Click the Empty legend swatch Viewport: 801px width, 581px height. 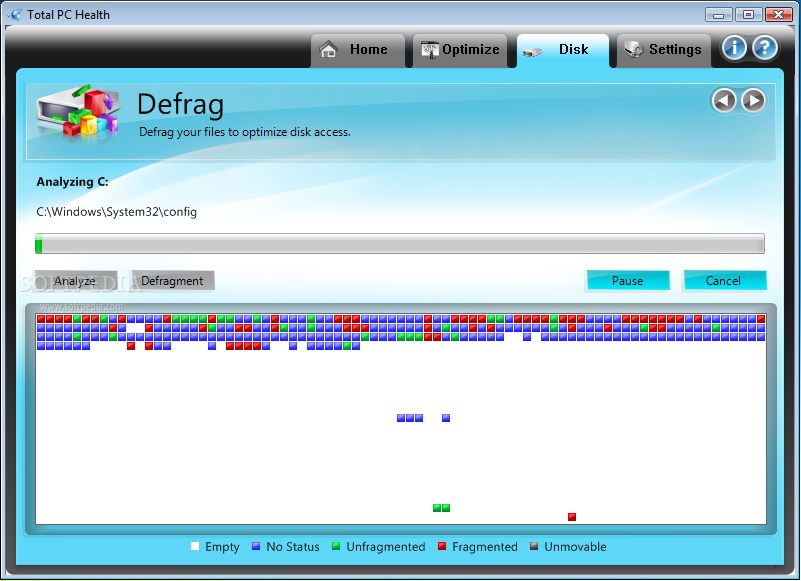[x=195, y=546]
